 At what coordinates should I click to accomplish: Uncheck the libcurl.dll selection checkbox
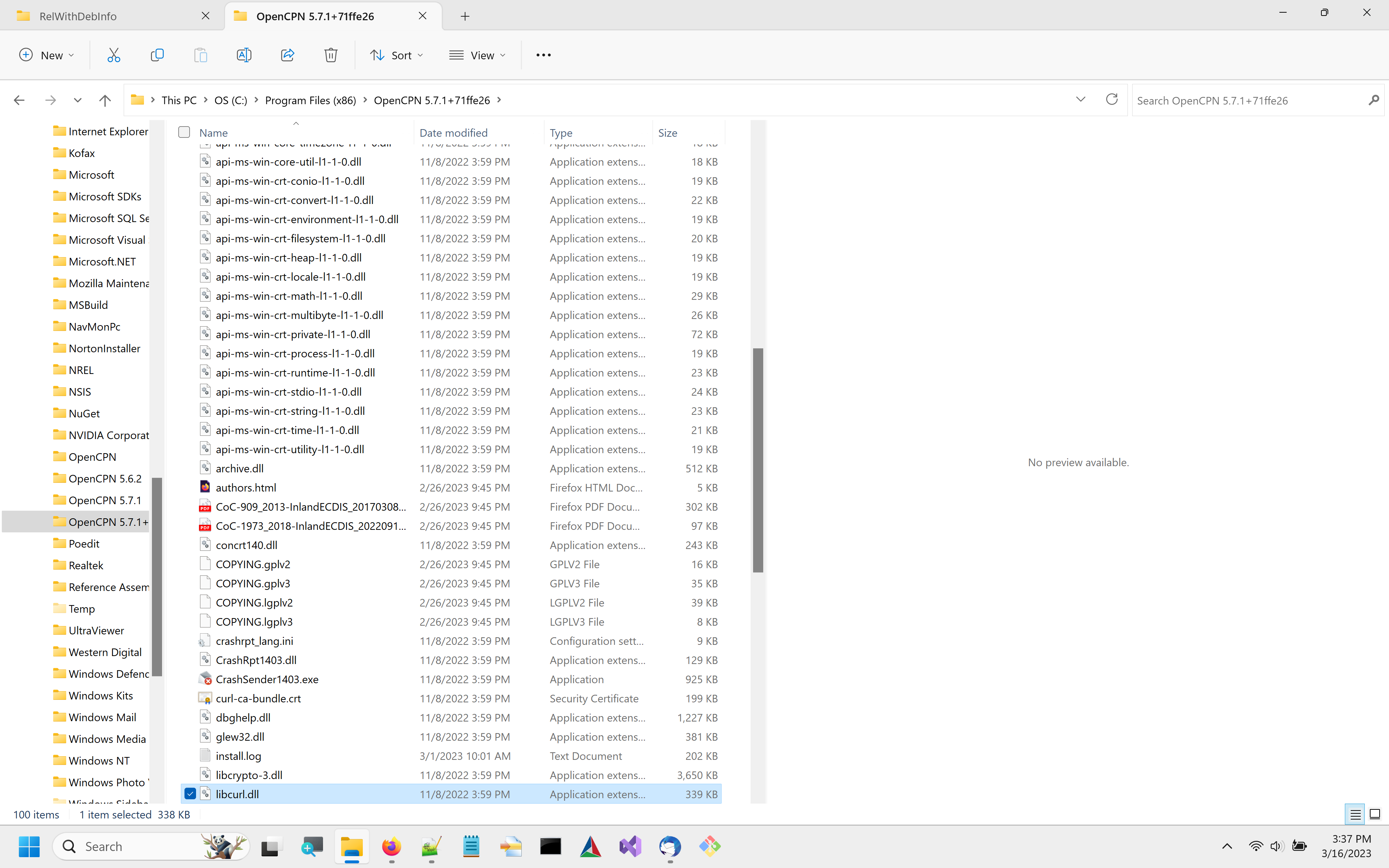[x=190, y=793]
